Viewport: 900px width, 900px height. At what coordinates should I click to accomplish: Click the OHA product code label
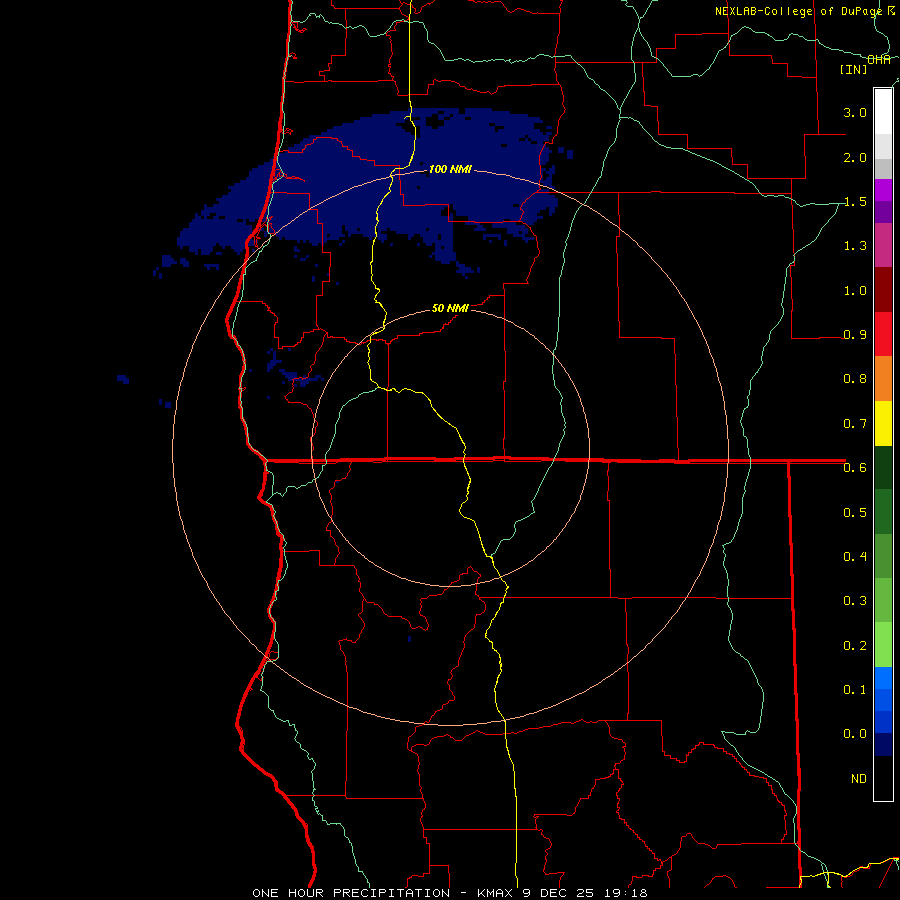click(x=879, y=60)
